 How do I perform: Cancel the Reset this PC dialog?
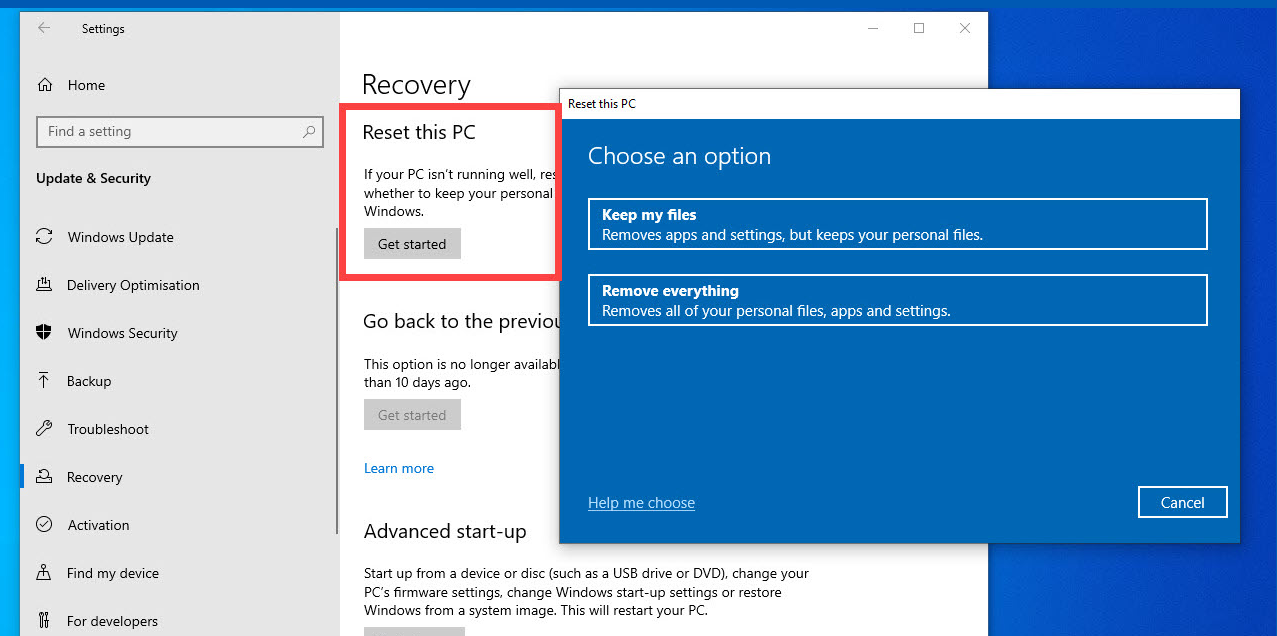click(x=1182, y=503)
